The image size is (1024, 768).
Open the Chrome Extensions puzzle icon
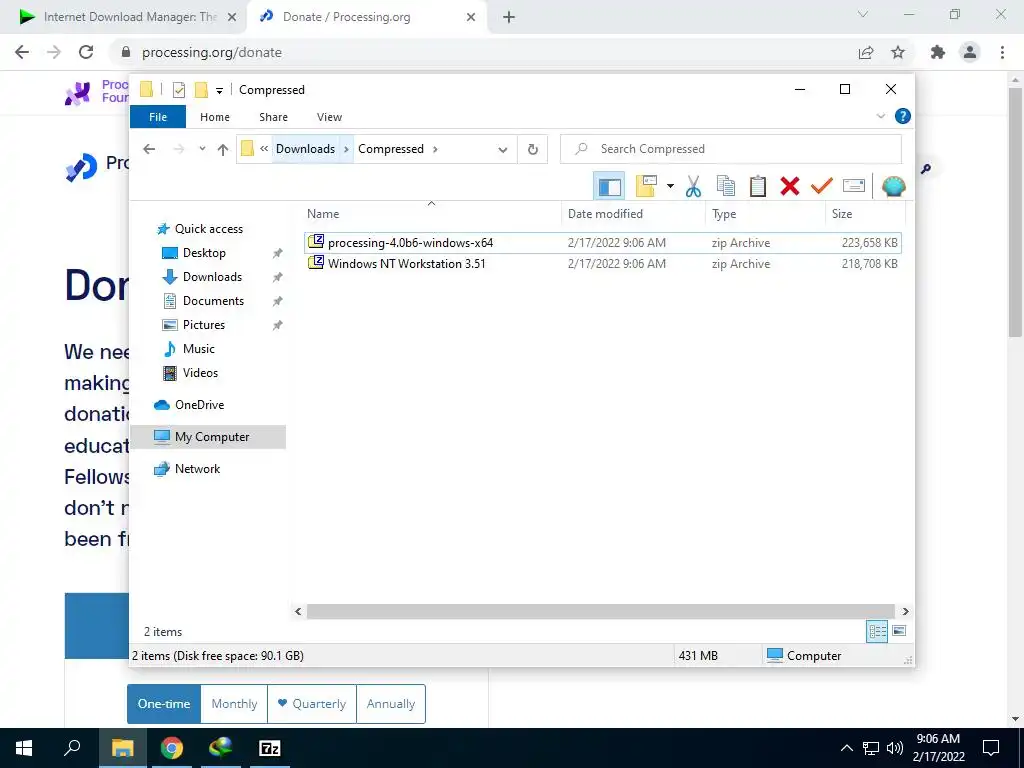tap(938, 52)
